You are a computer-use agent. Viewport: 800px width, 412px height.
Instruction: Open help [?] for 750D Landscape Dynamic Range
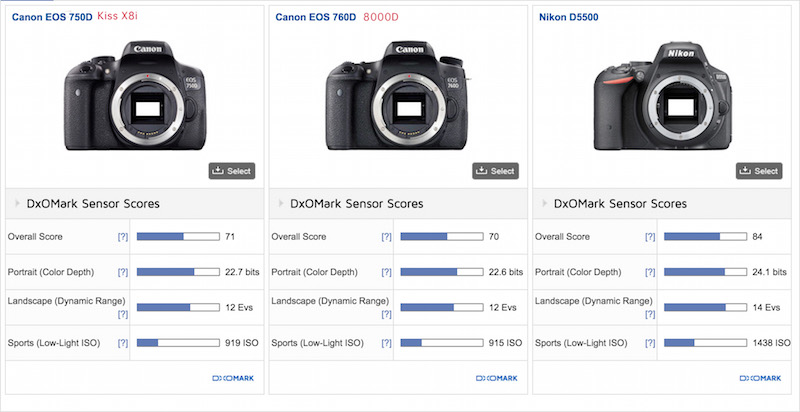[123, 314]
